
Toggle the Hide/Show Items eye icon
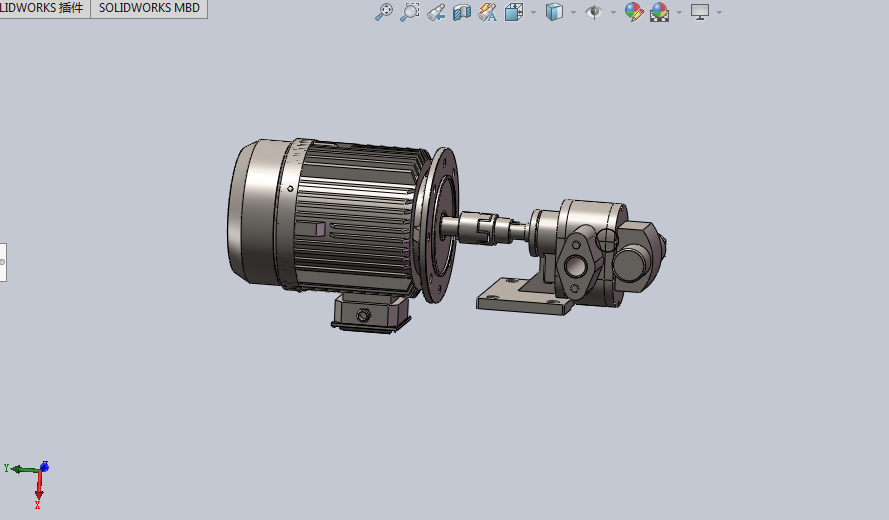point(594,12)
